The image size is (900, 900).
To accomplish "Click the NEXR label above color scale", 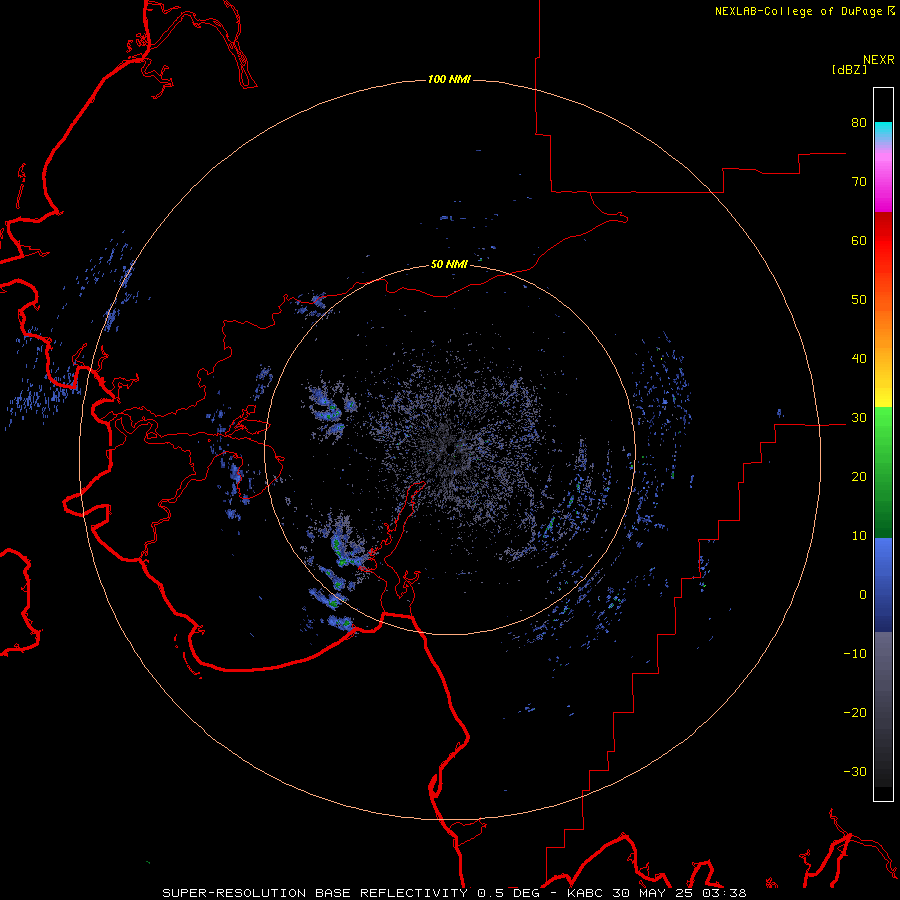I will (878, 60).
